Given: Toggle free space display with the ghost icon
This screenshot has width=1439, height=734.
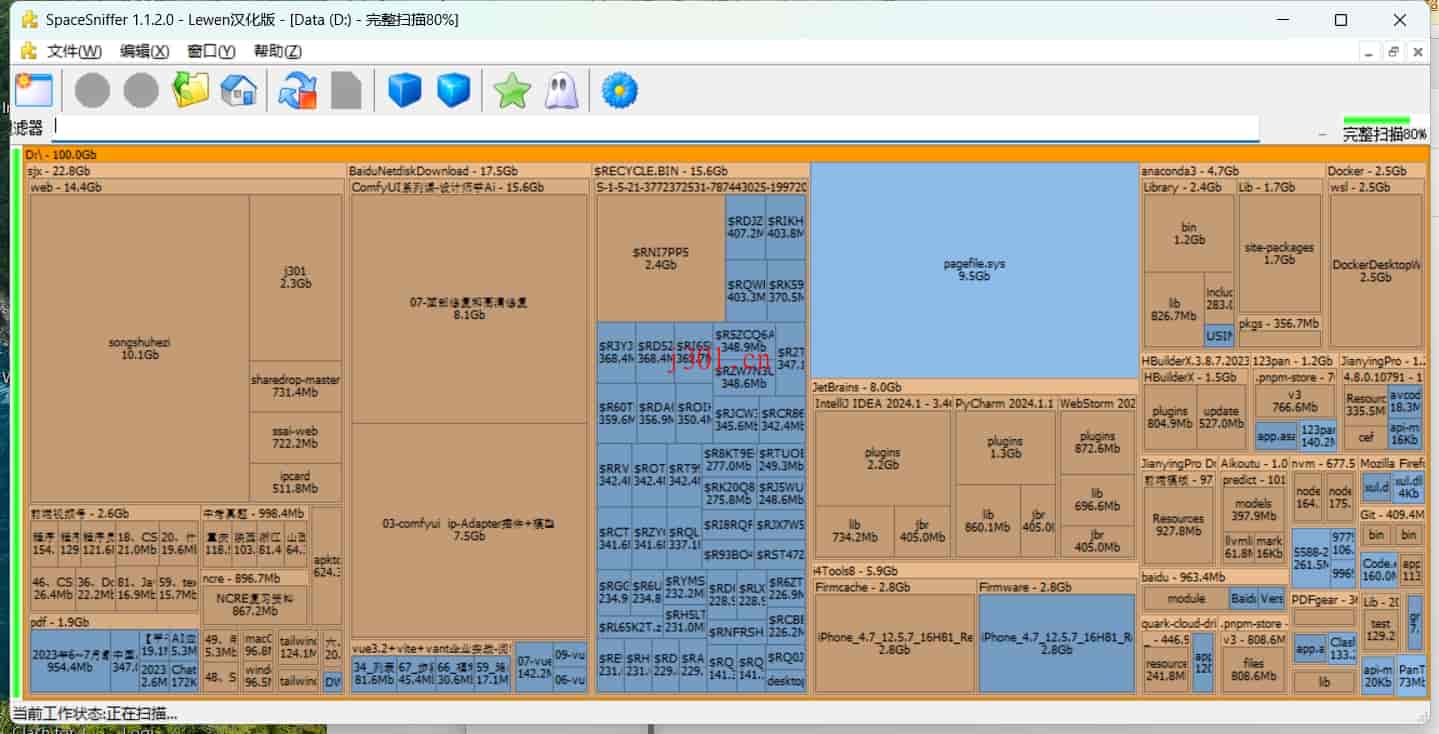Looking at the screenshot, I should 560,90.
